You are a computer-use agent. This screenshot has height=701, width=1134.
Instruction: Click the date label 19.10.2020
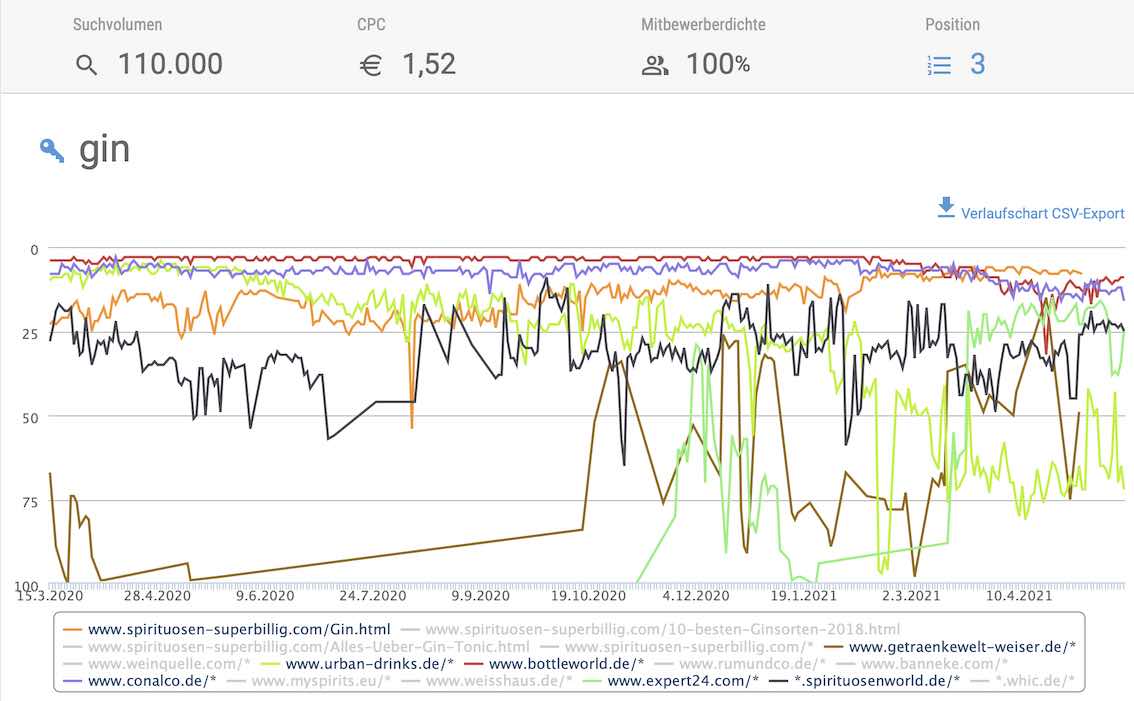point(589,596)
